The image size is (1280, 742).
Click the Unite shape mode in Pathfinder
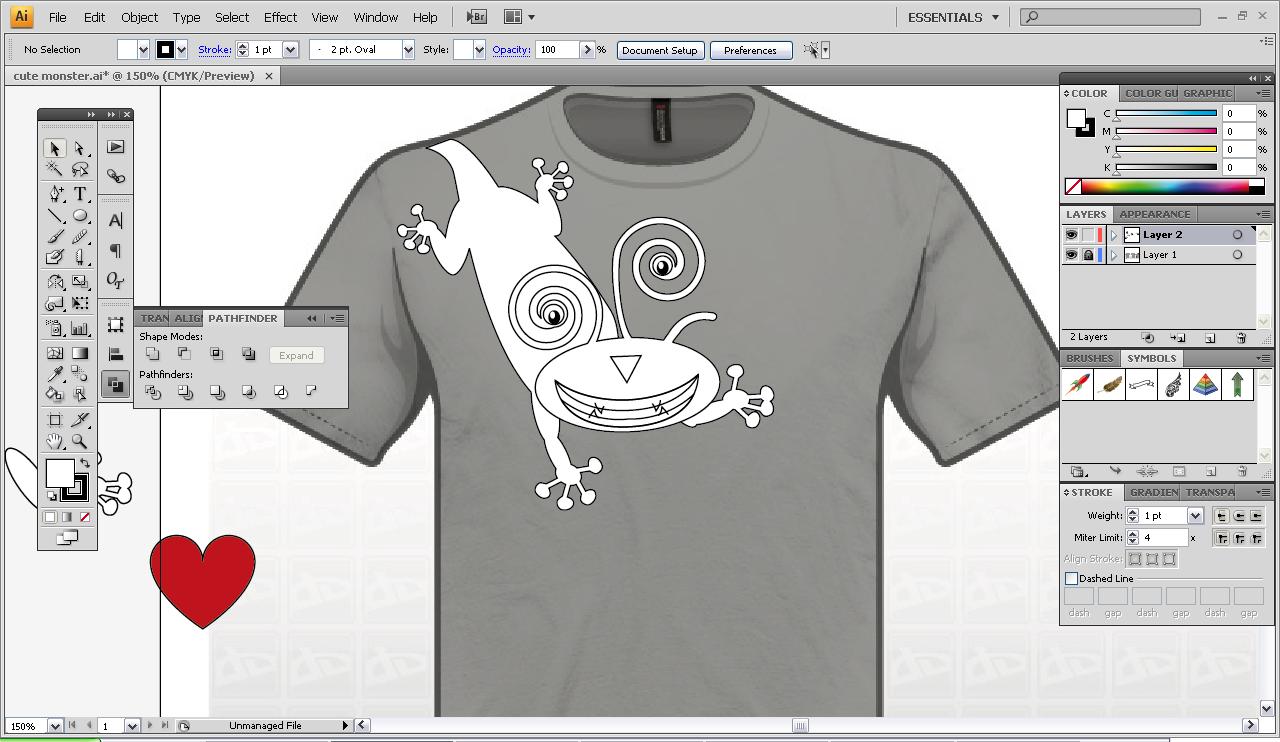tap(152, 354)
